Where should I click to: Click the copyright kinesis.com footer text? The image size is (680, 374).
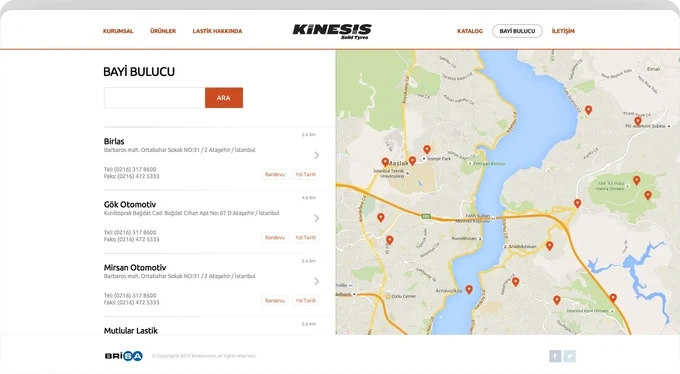point(204,356)
